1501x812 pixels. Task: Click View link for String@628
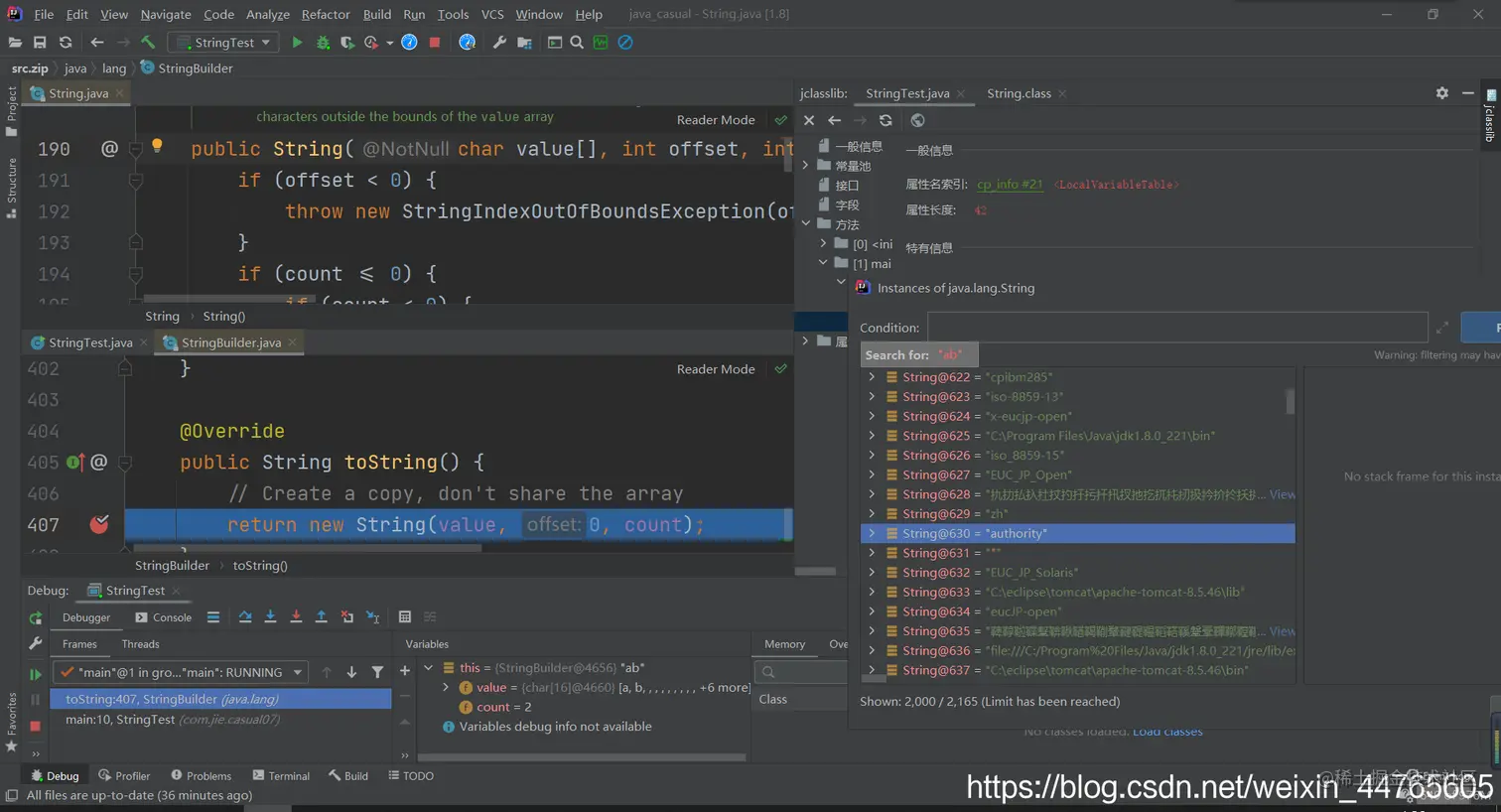(1283, 494)
